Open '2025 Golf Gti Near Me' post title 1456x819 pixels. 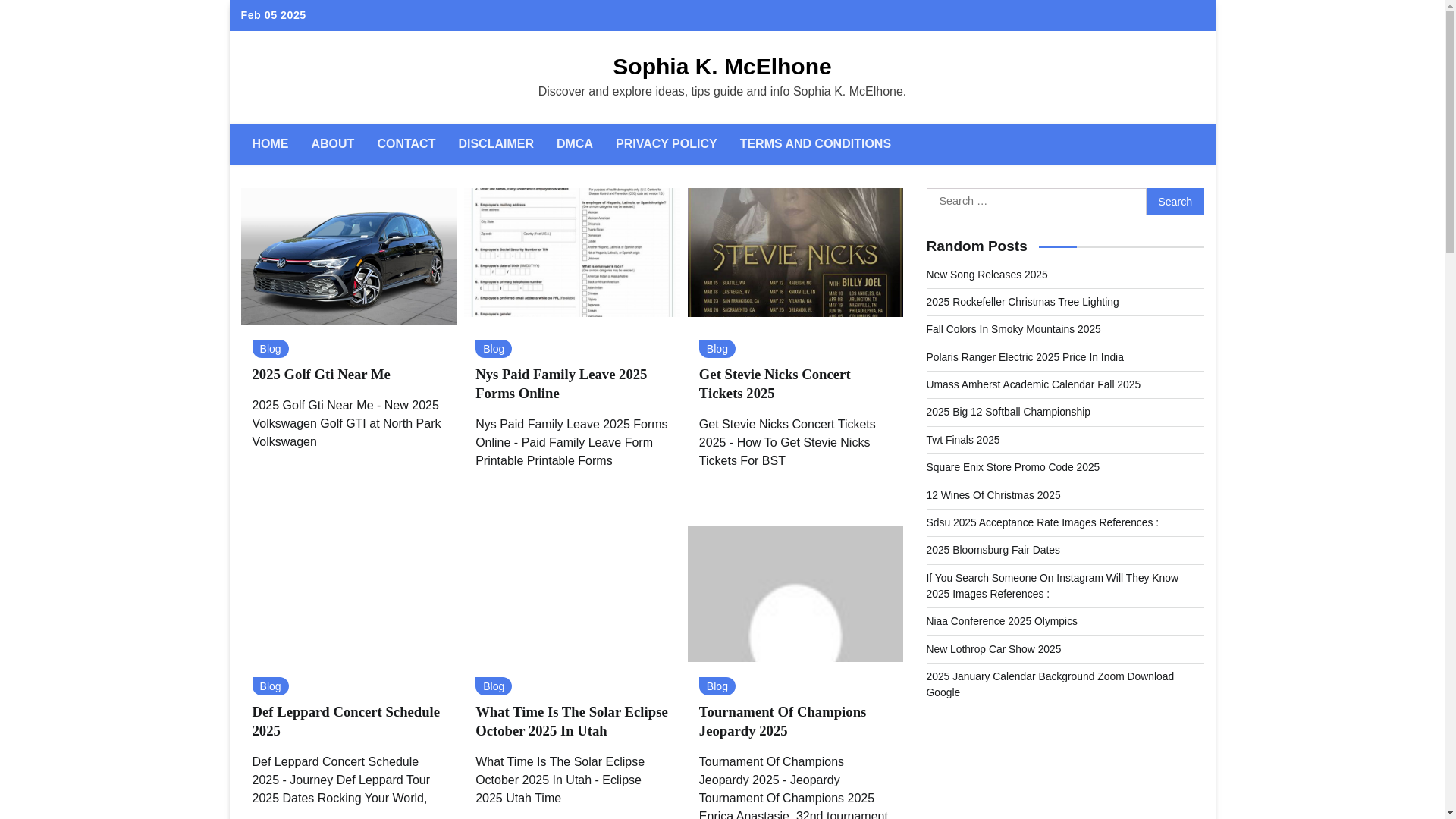click(x=321, y=375)
